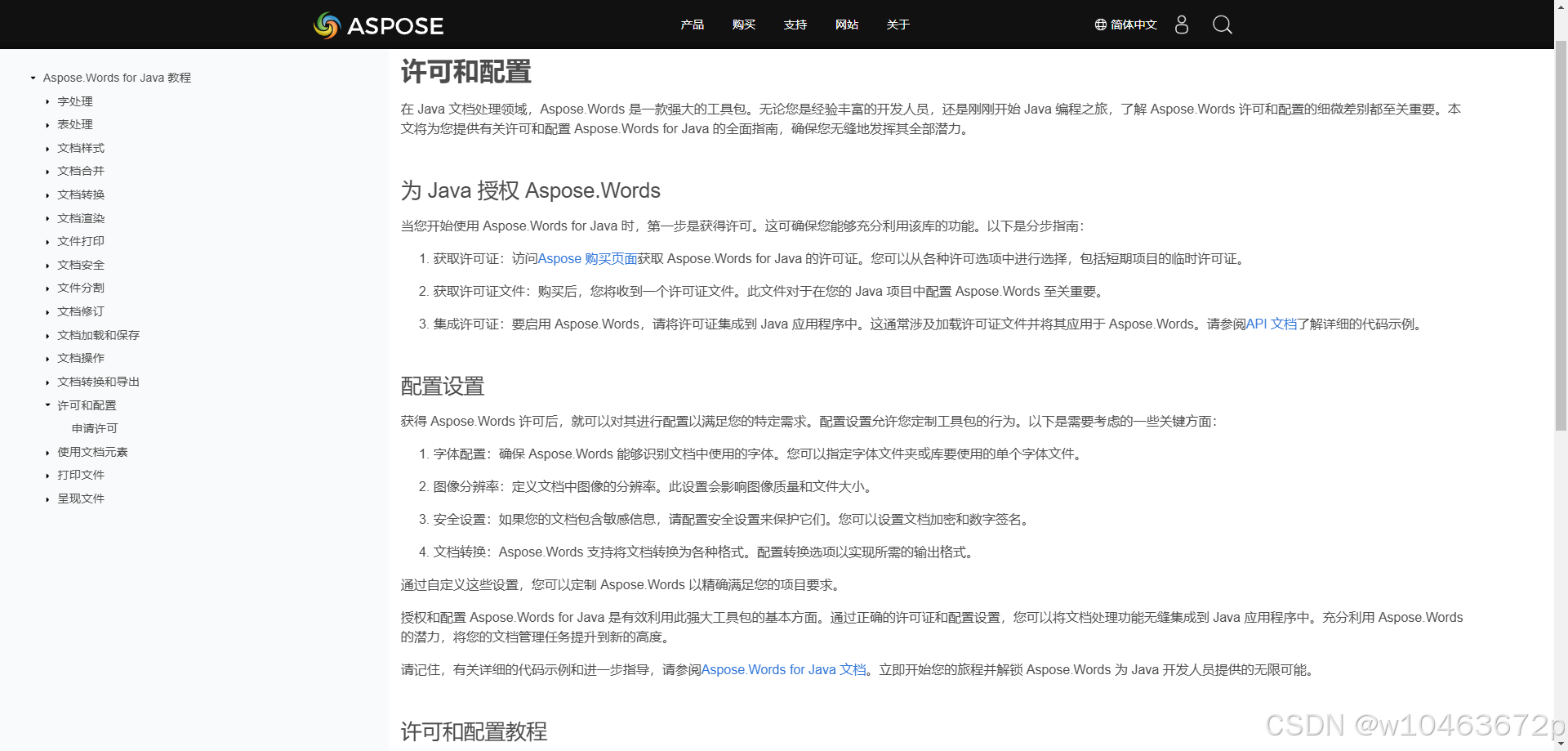Follow the API 文档 link
Screen dimensions: 1568x751
(x=1272, y=324)
